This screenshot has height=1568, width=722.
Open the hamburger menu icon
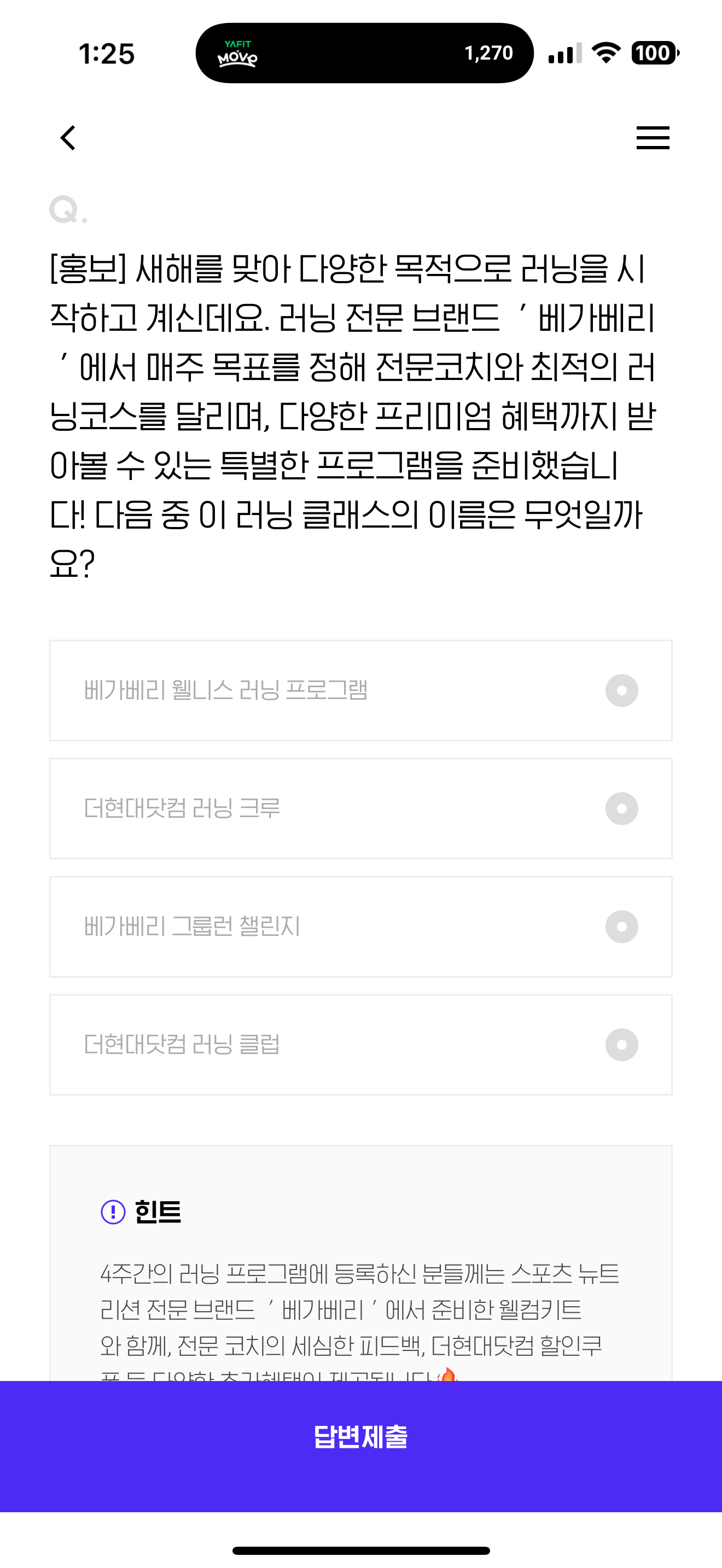(653, 138)
